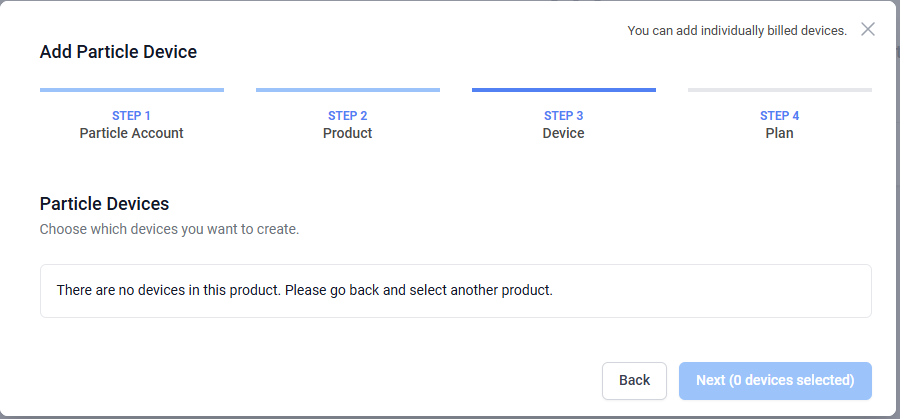Close the Add Particle Device dialog
900x419 pixels.
[x=867, y=29]
